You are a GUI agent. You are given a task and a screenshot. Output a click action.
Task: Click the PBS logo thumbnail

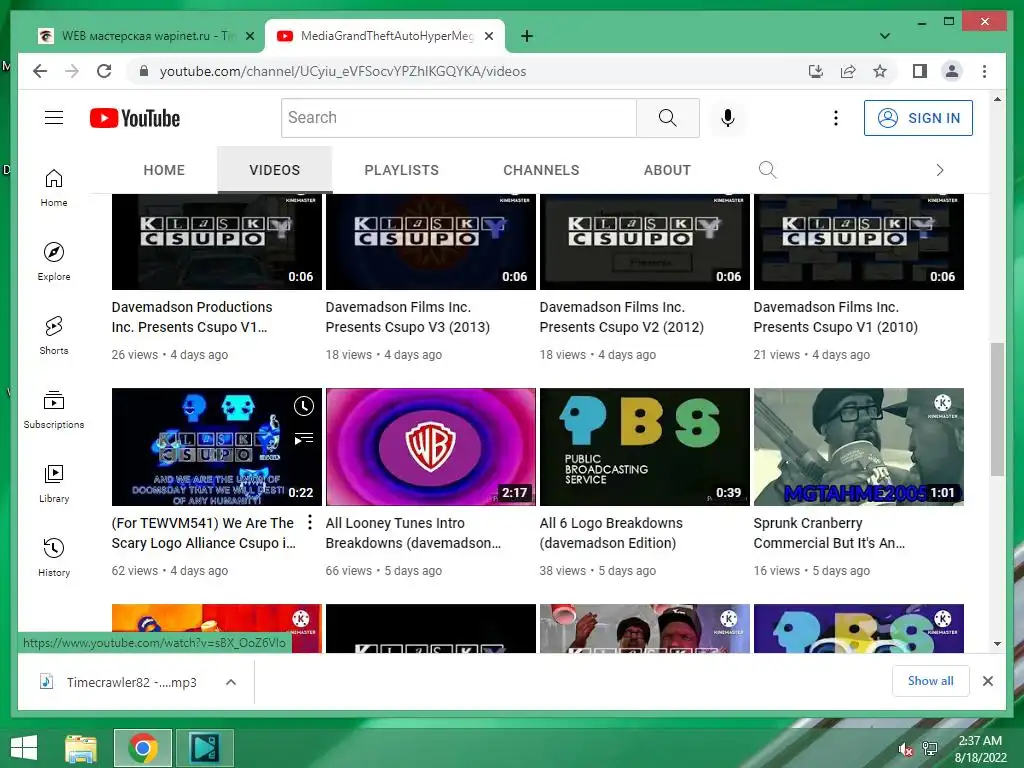[x=645, y=447]
